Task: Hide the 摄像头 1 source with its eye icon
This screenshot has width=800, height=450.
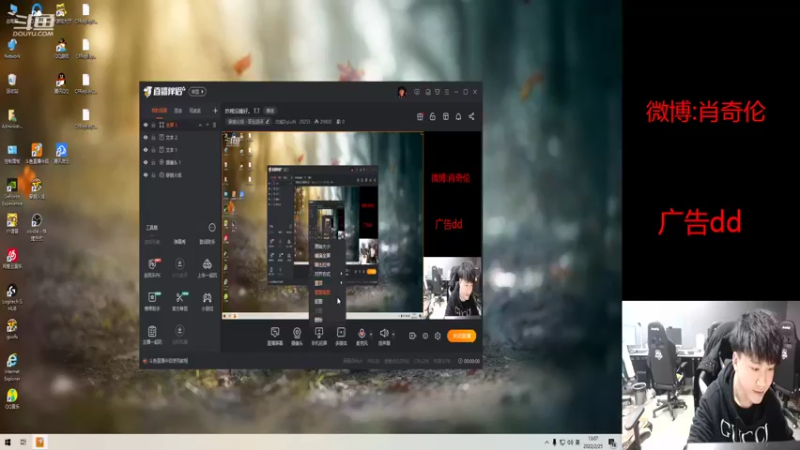Action: (x=145, y=162)
